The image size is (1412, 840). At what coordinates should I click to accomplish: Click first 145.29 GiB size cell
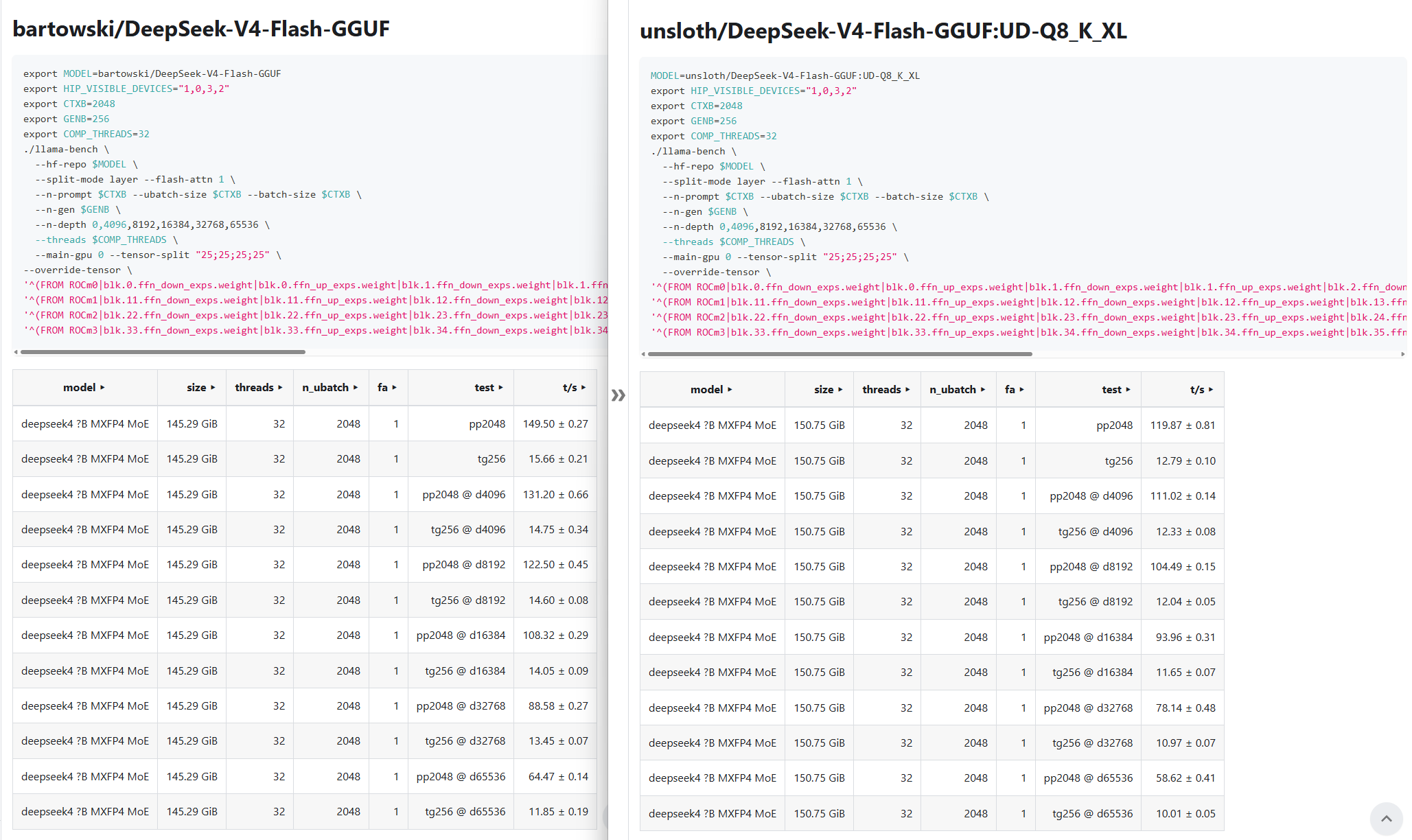[x=192, y=424]
